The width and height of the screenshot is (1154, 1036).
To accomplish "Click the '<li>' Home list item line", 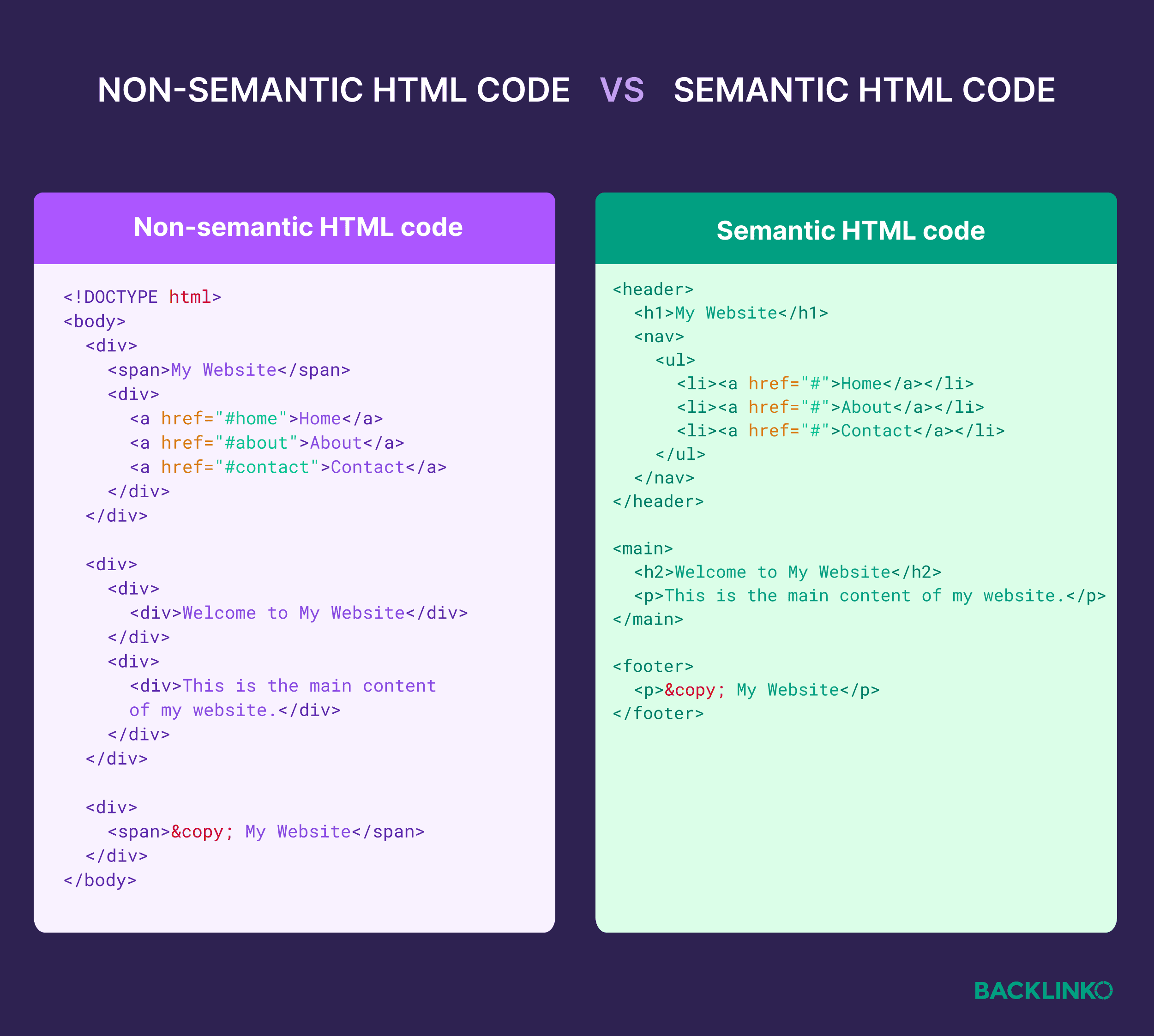I will click(x=825, y=384).
